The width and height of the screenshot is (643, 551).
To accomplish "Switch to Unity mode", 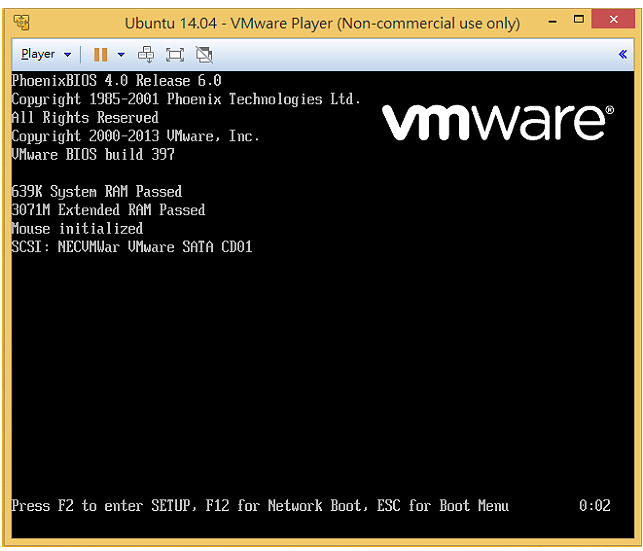I will (x=204, y=55).
